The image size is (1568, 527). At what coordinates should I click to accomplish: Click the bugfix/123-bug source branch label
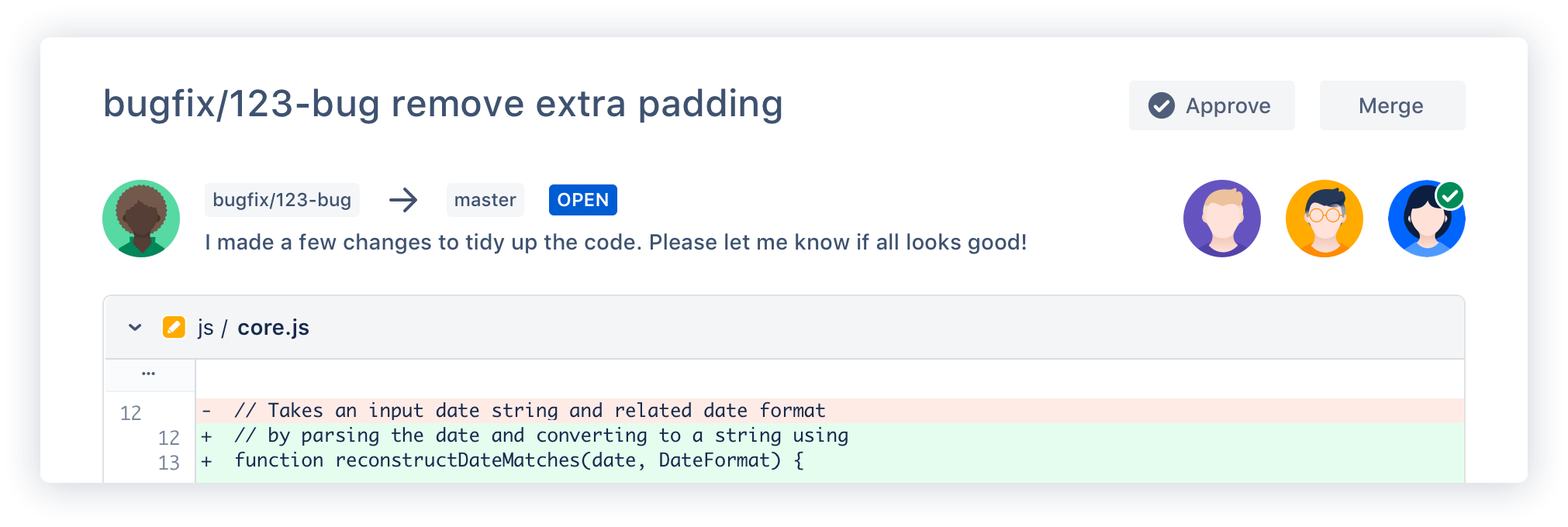pos(281,200)
